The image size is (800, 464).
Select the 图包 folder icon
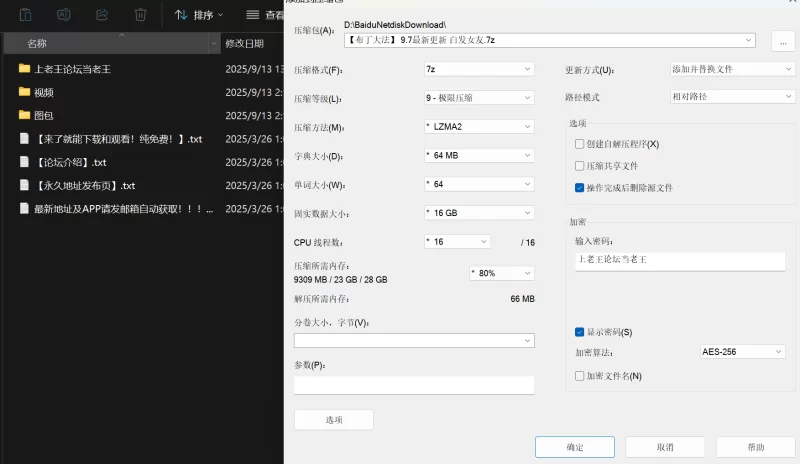pos(24,115)
